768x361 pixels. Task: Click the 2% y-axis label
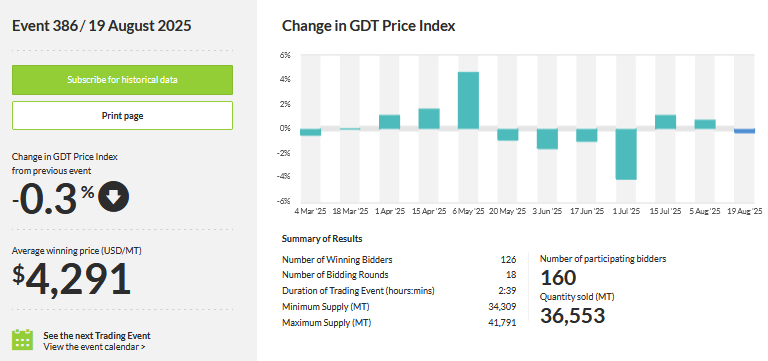click(x=285, y=104)
